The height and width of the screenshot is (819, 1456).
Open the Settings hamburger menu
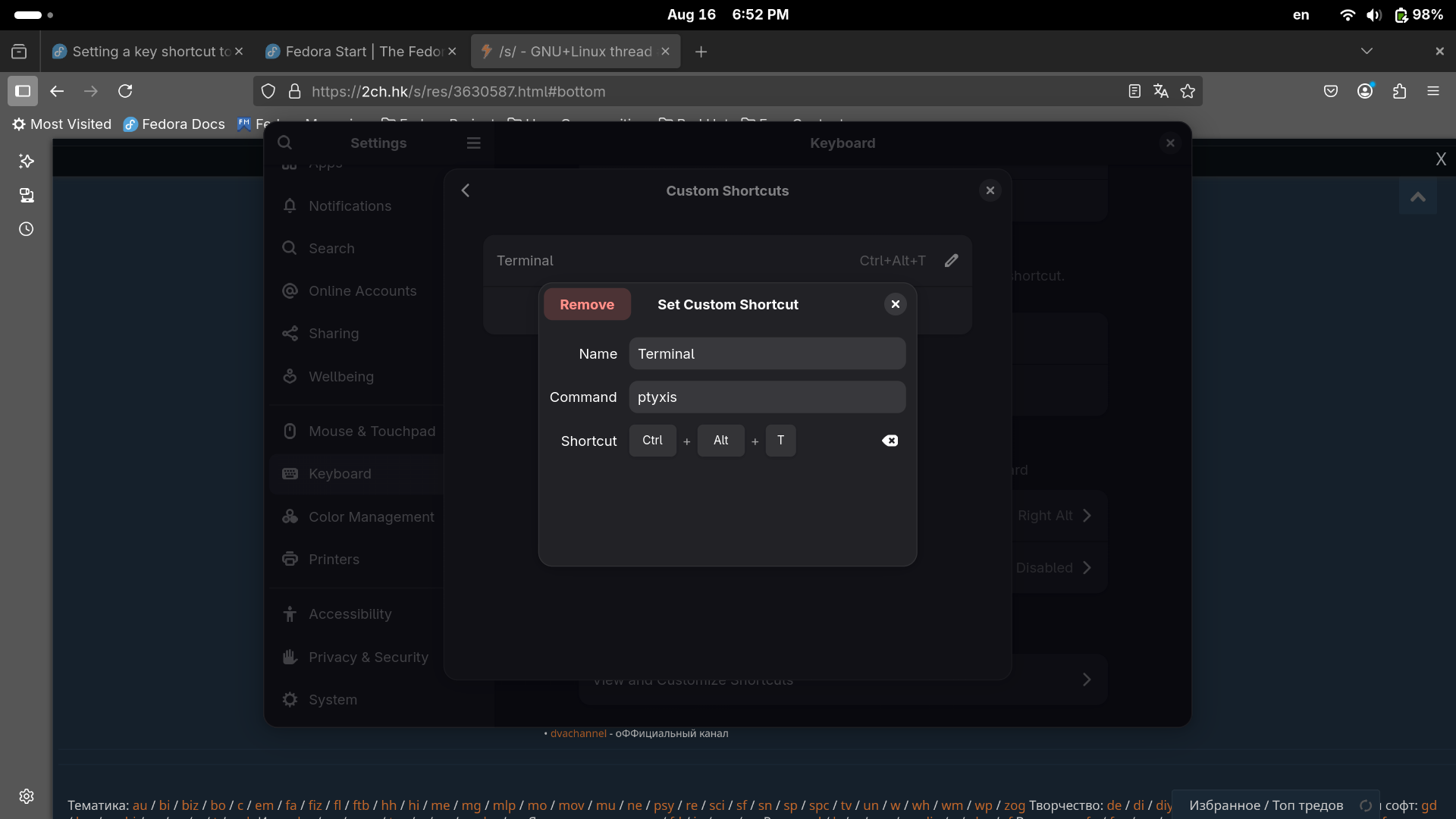tap(473, 143)
